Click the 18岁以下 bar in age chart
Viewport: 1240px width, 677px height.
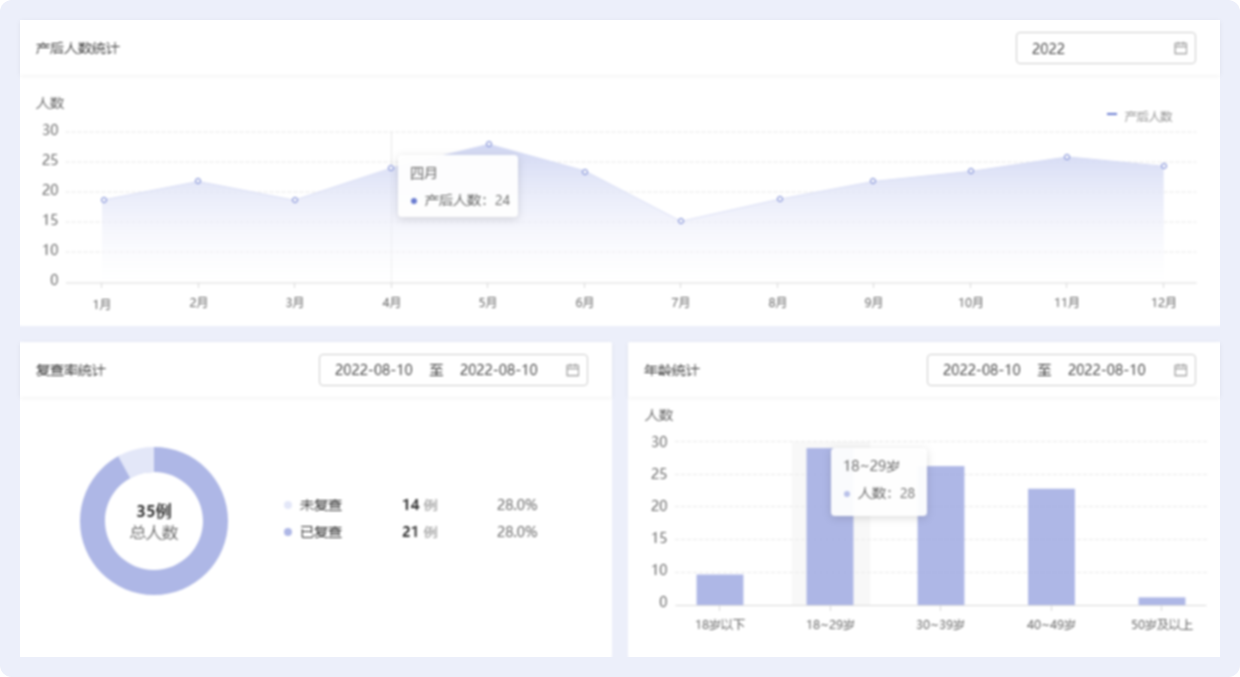coord(720,590)
